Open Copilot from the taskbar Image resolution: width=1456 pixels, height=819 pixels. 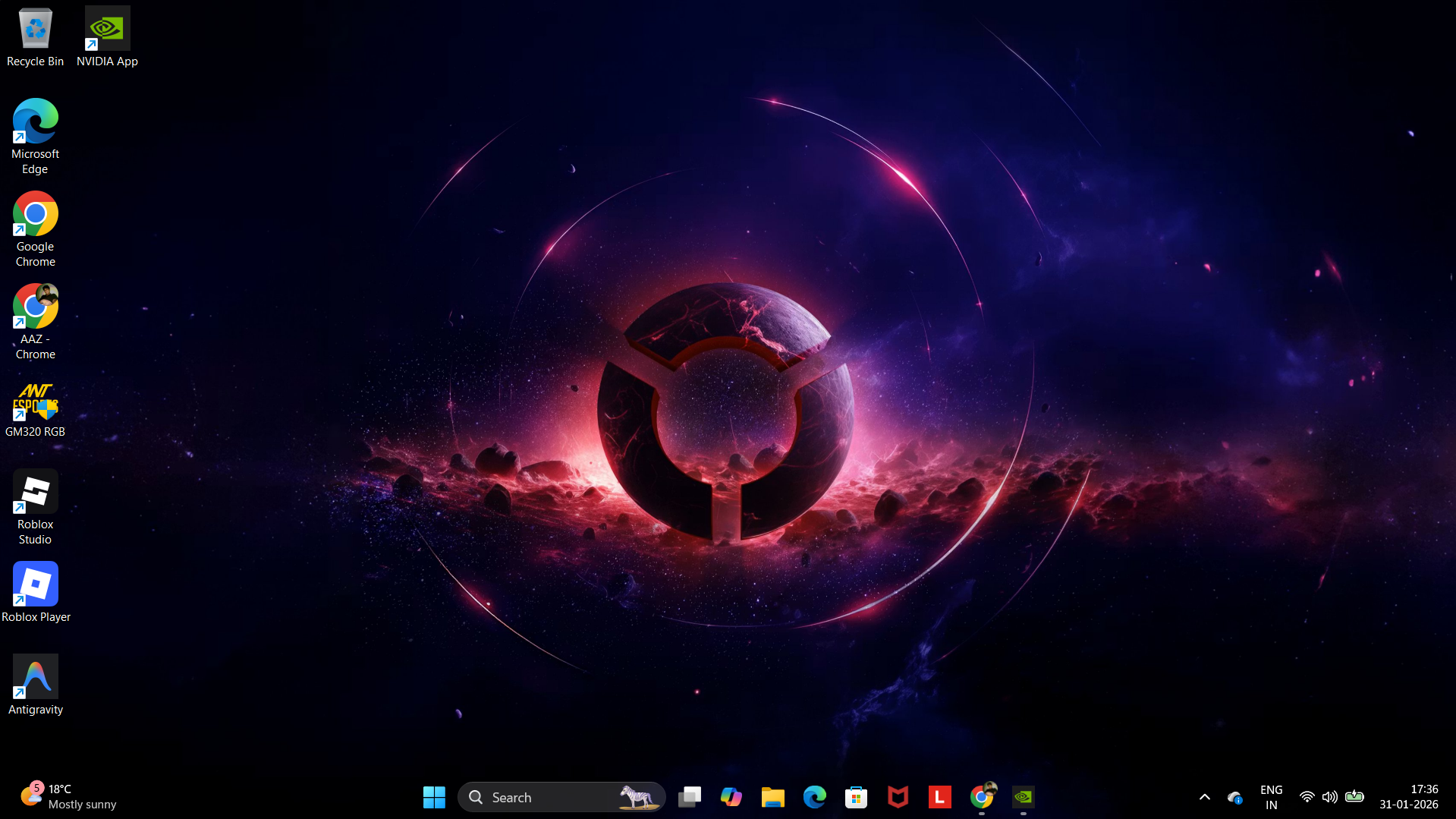point(731,797)
